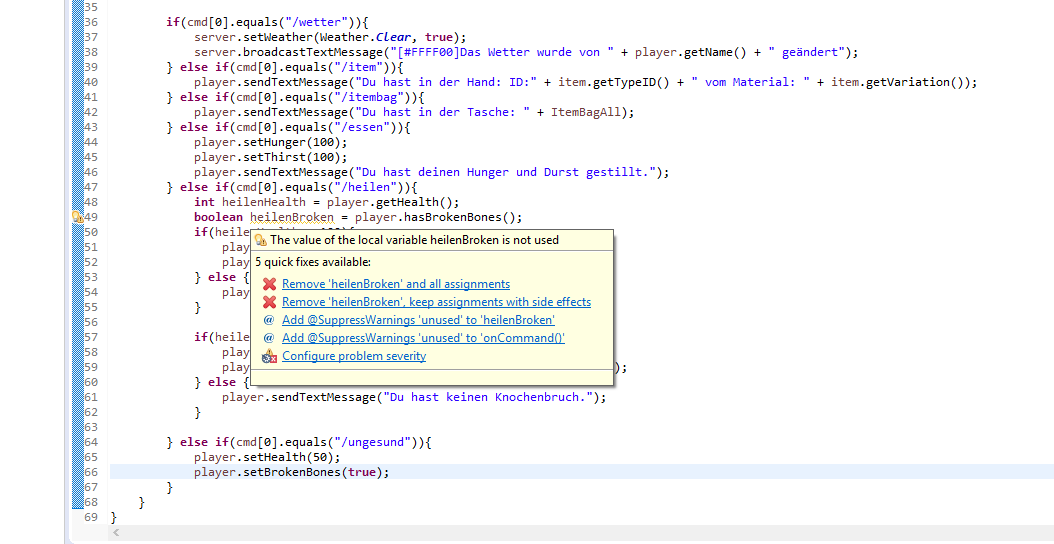Click the red X icon beside 'and all assignments'

pos(269,284)
